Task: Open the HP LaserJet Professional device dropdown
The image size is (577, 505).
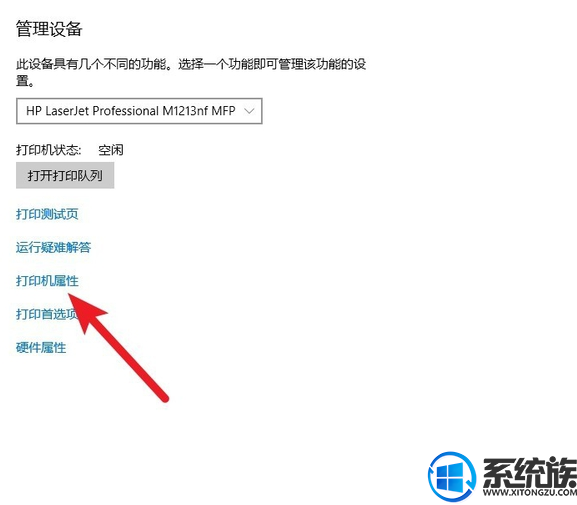Action: pyautogui.click(x=139, y=111)
